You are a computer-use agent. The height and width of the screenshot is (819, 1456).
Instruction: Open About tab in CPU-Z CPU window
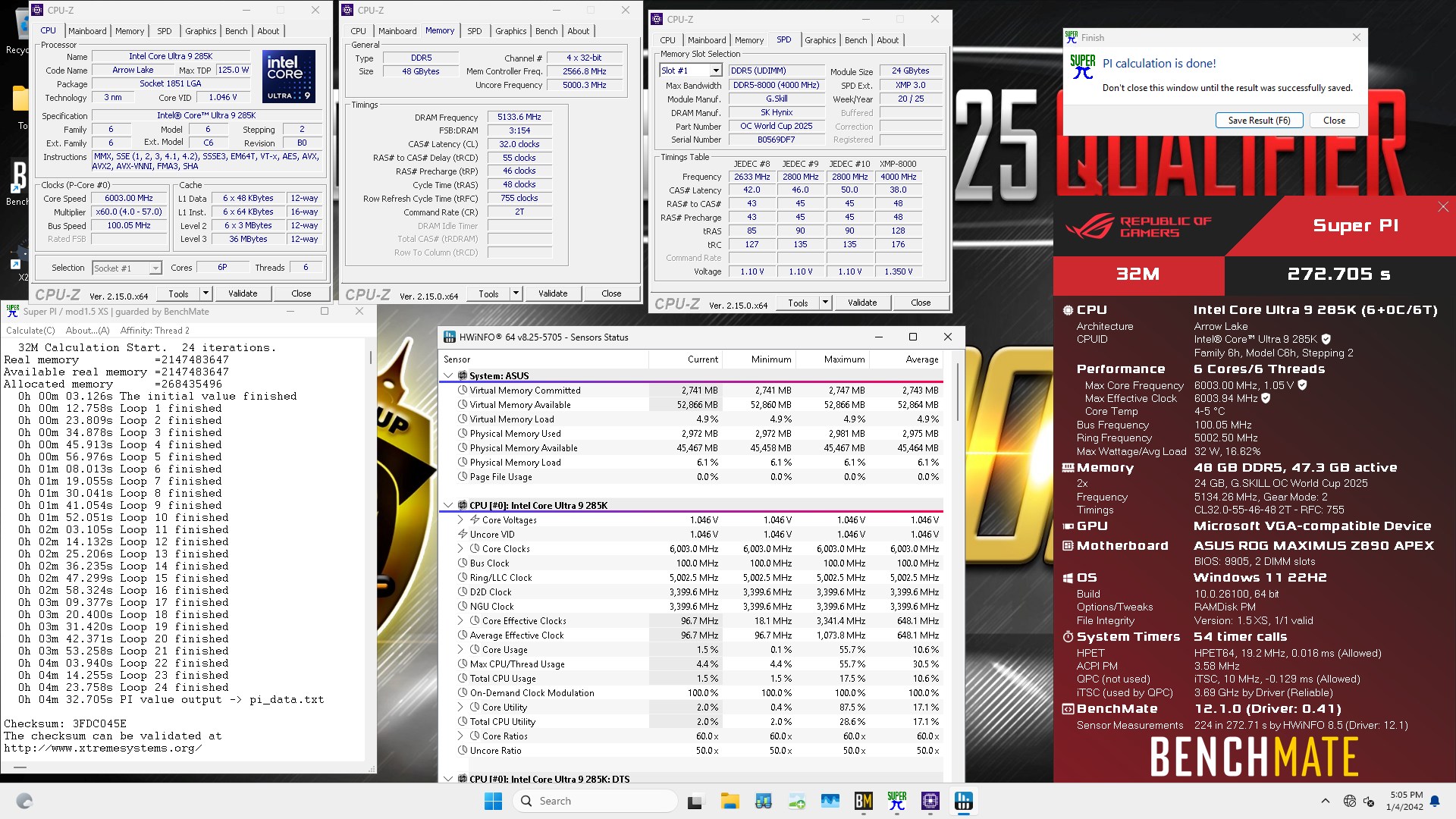pyautogui.click(x=268, y=31)
